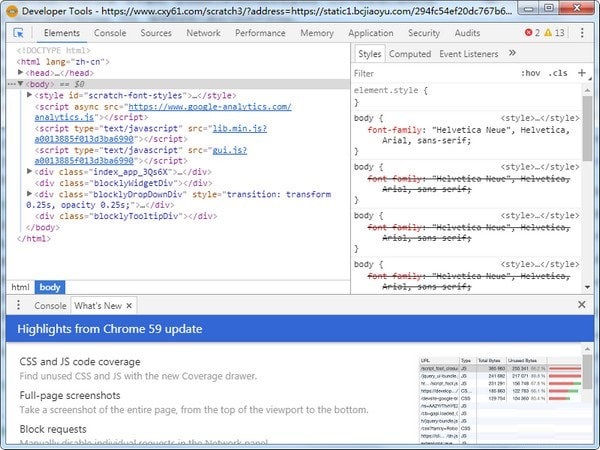
Task: Toggle the .cls element classes panel
Action: point(557,73)
